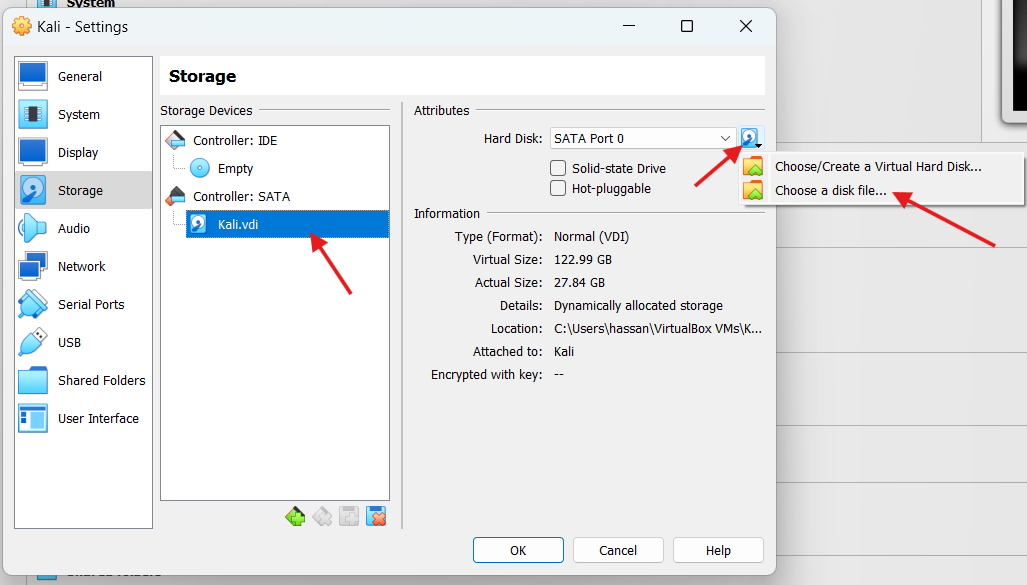Select the Controller: IDE tree entry
The image size is (1027, 585).
point(234,141)
